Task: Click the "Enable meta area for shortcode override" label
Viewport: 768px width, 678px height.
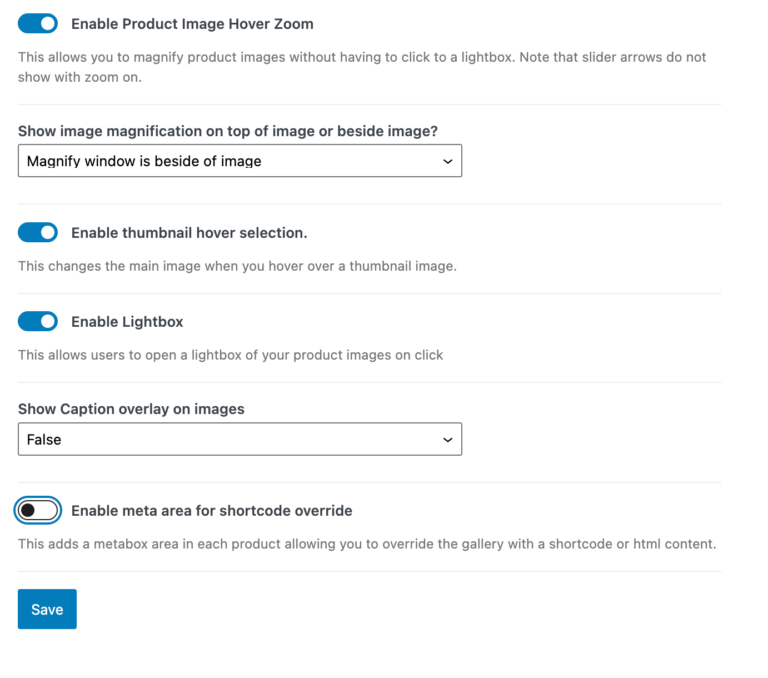Action: click(x=211, y=510)
